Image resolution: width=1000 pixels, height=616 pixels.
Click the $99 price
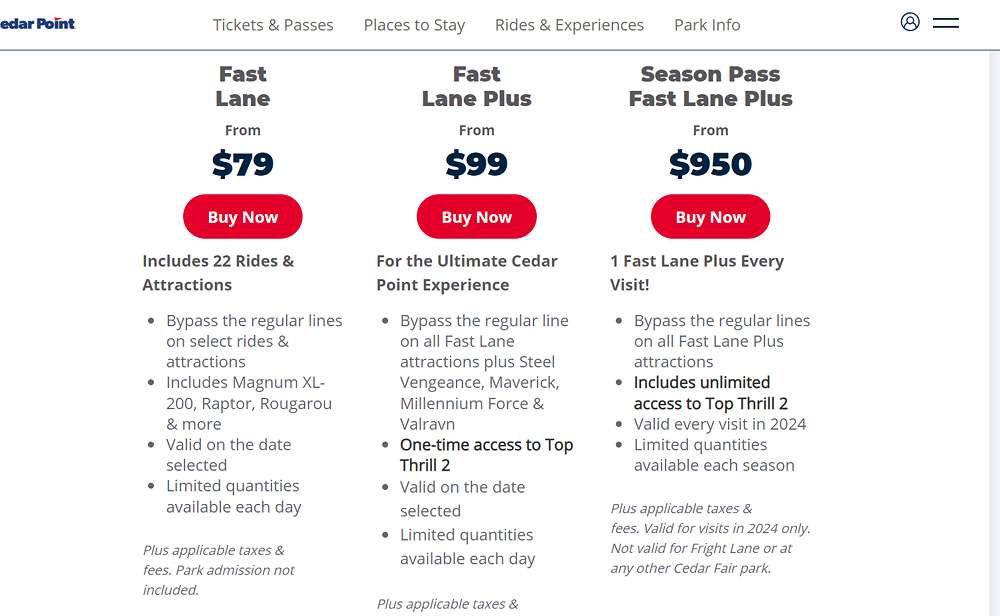(477, 164)
